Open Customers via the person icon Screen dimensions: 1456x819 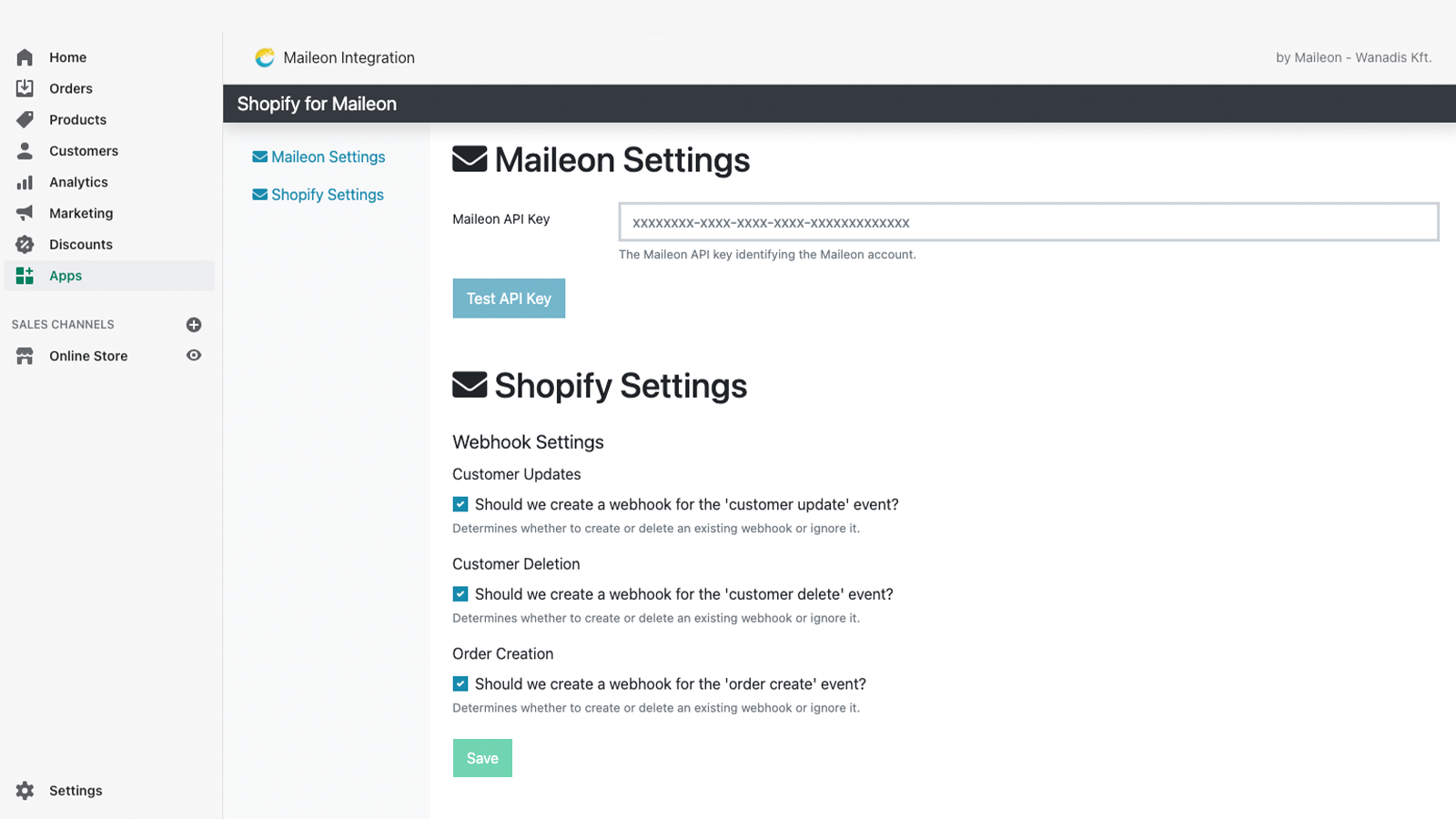(x=25, y=151)
